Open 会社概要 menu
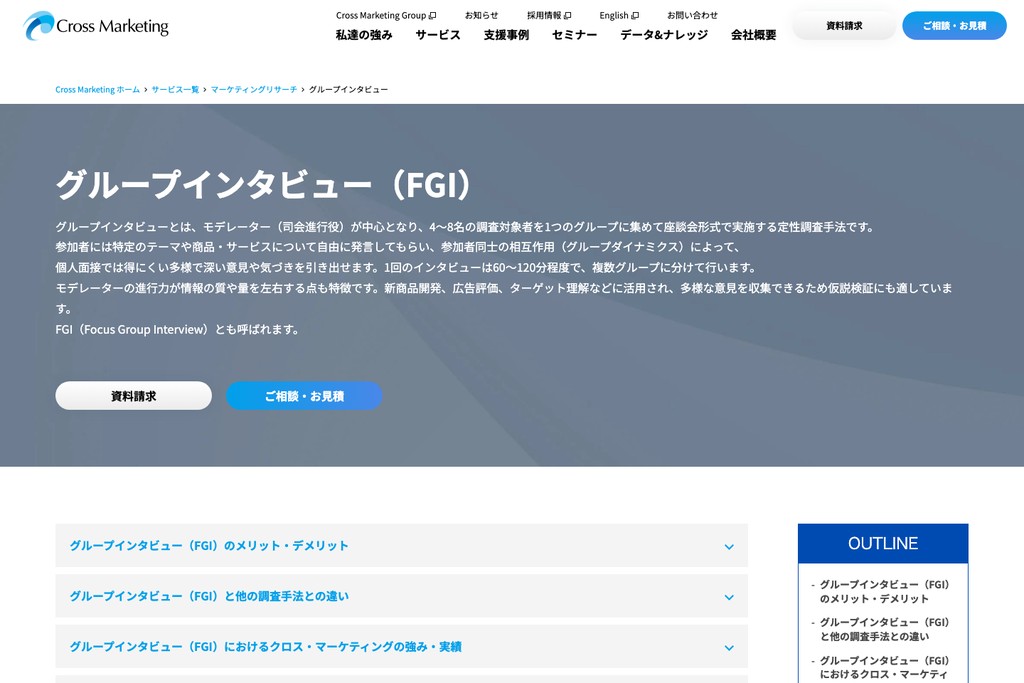This screenshot has height=683, width=1024. click(x=754, y=35)
